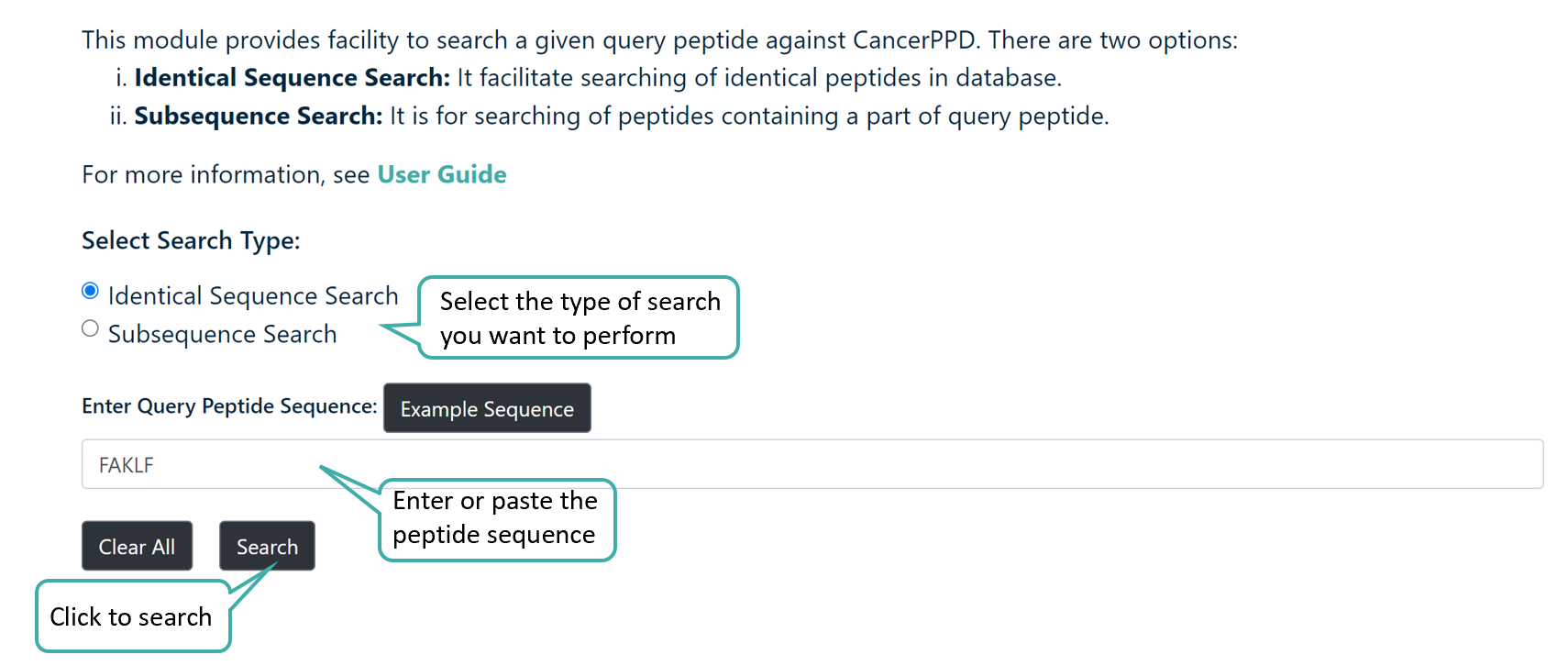This screenshot has height=666, width=1568.
Task: Click the 'Enter Query Peptide Sequence' label
Action: [x=228, y=406]
